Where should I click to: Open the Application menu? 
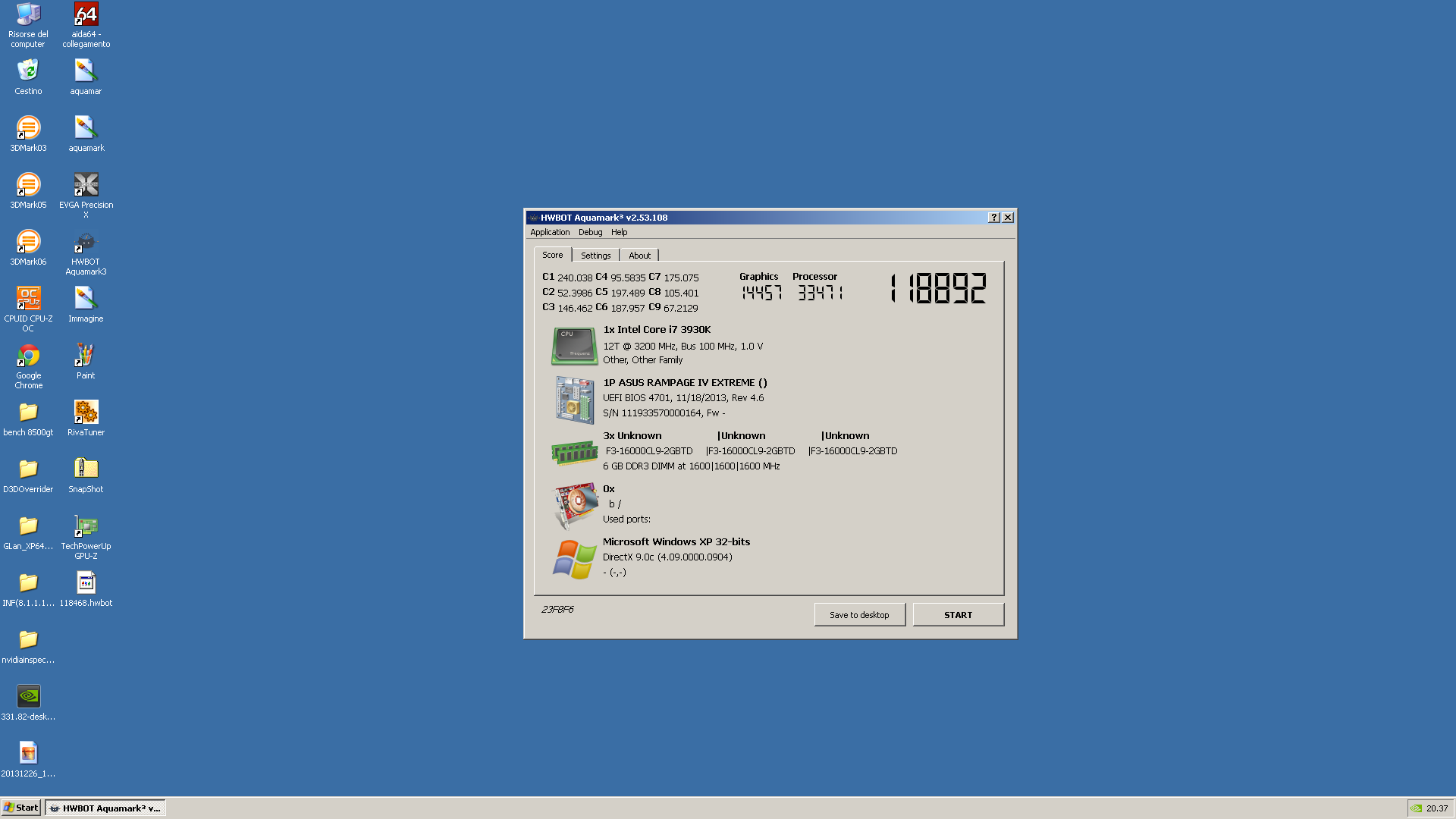click(550, 232)
